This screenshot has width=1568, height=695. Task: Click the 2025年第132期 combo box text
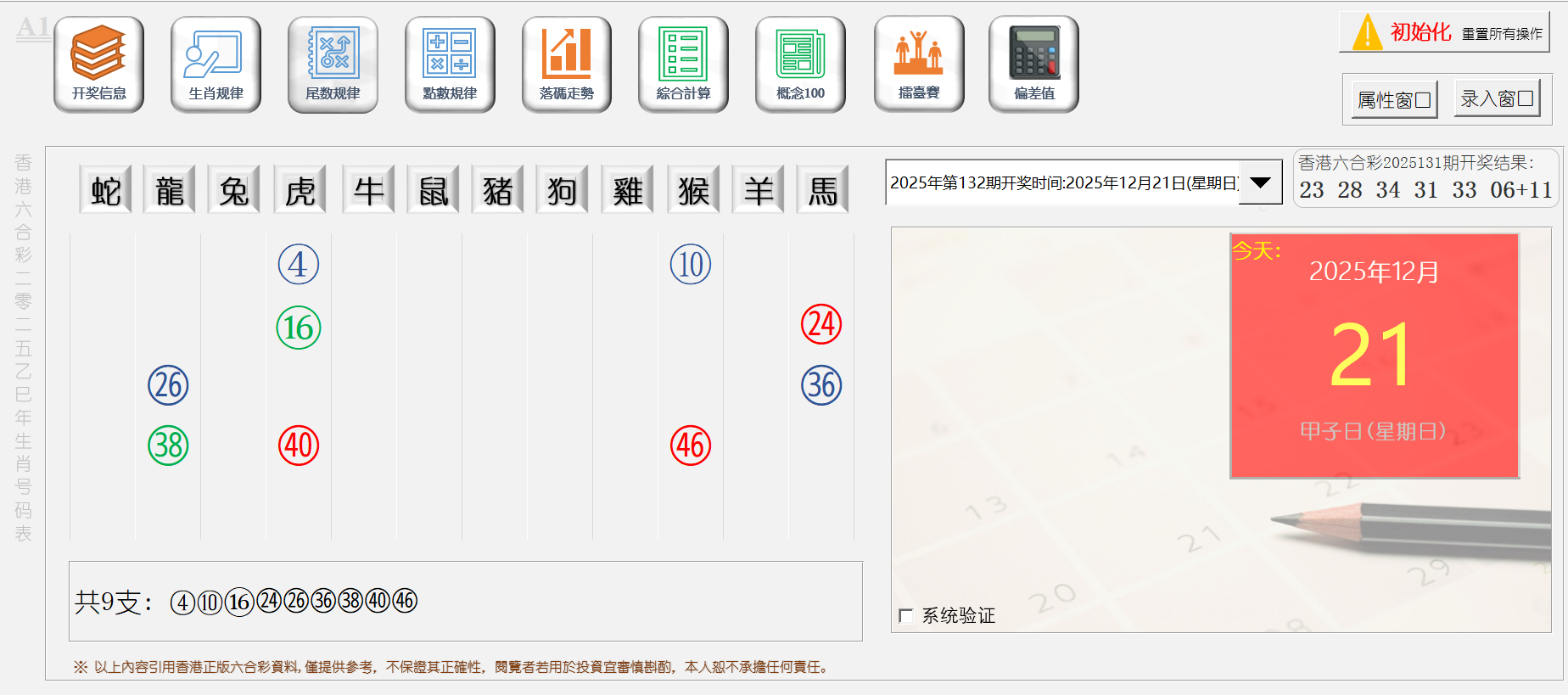click(1062, 182)
